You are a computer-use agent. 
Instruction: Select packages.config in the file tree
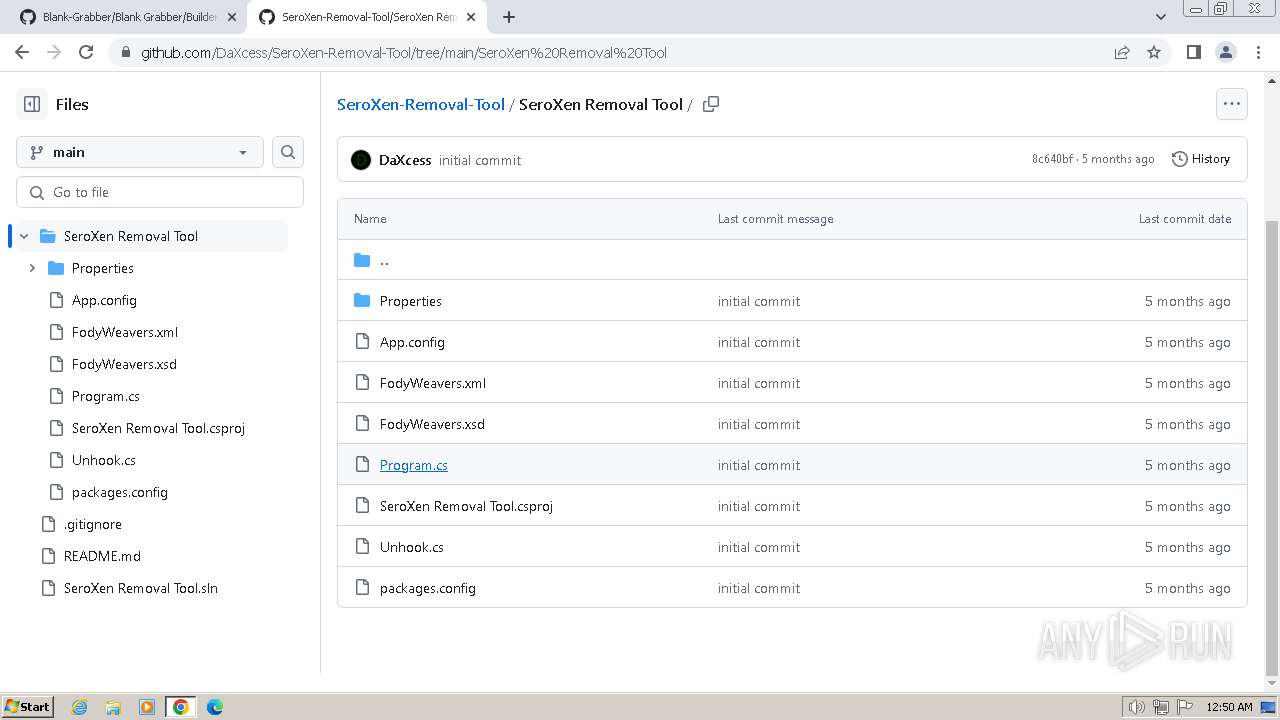[120, 492]
